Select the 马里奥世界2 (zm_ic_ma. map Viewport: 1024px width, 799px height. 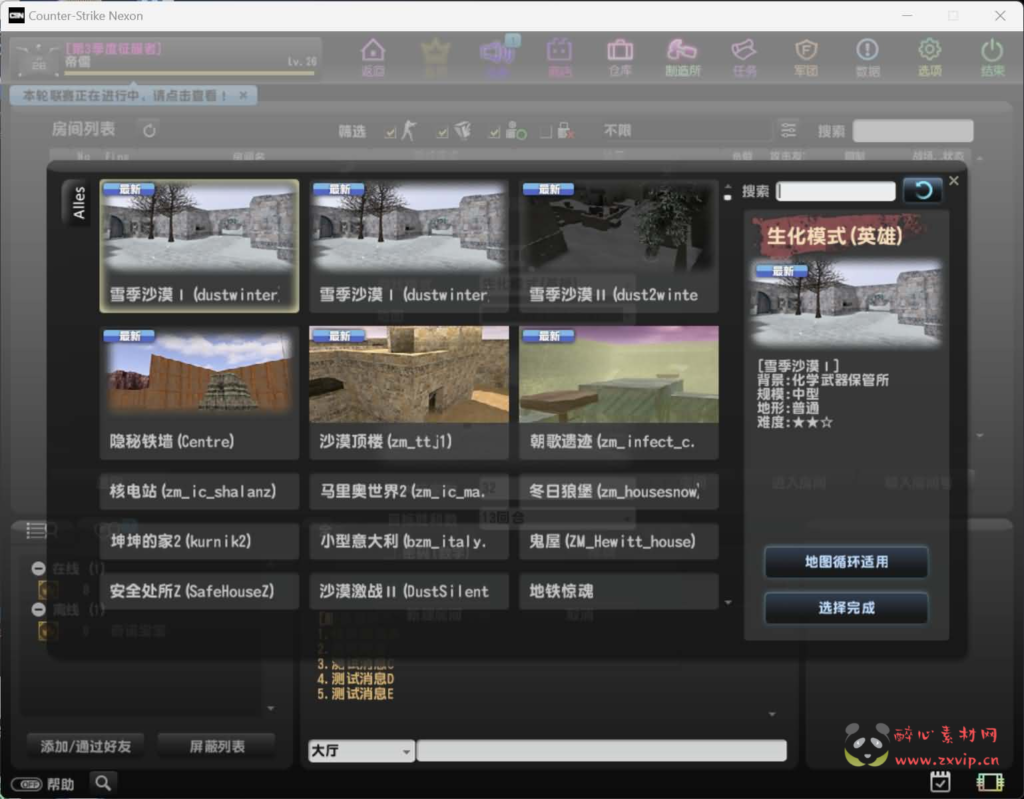409,491
